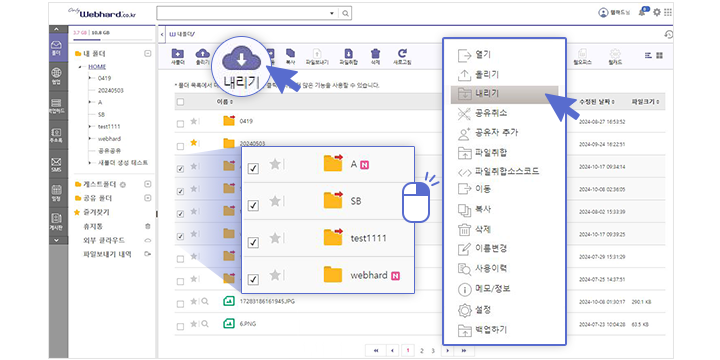Click the next page arrow button

click(x=447, y=350)
